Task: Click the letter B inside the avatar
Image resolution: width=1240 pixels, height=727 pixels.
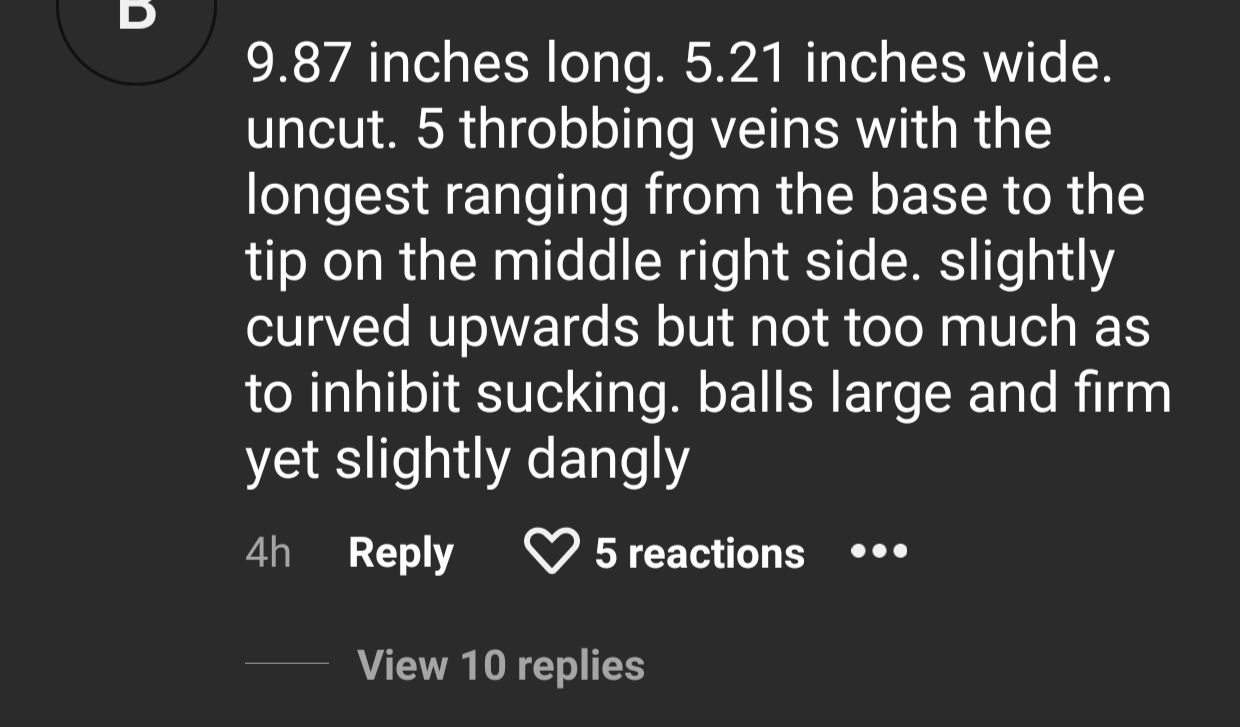Action: pos(137,12)
